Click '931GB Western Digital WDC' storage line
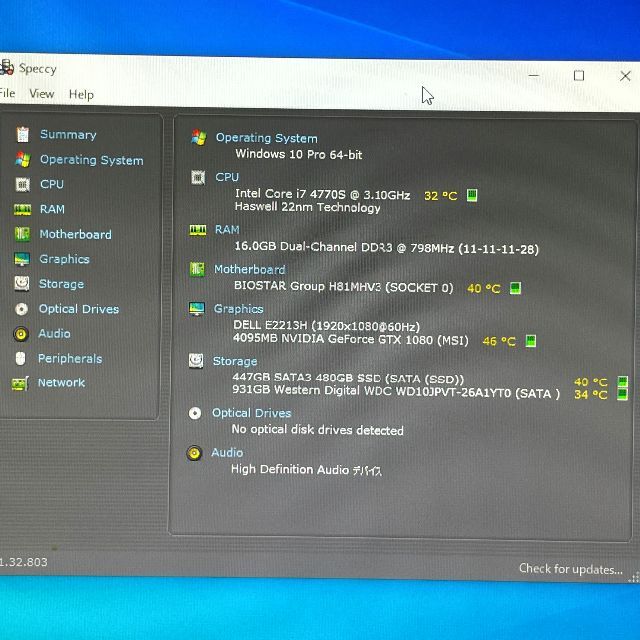Viewport: 640px width, 640px height. point(396,392)
